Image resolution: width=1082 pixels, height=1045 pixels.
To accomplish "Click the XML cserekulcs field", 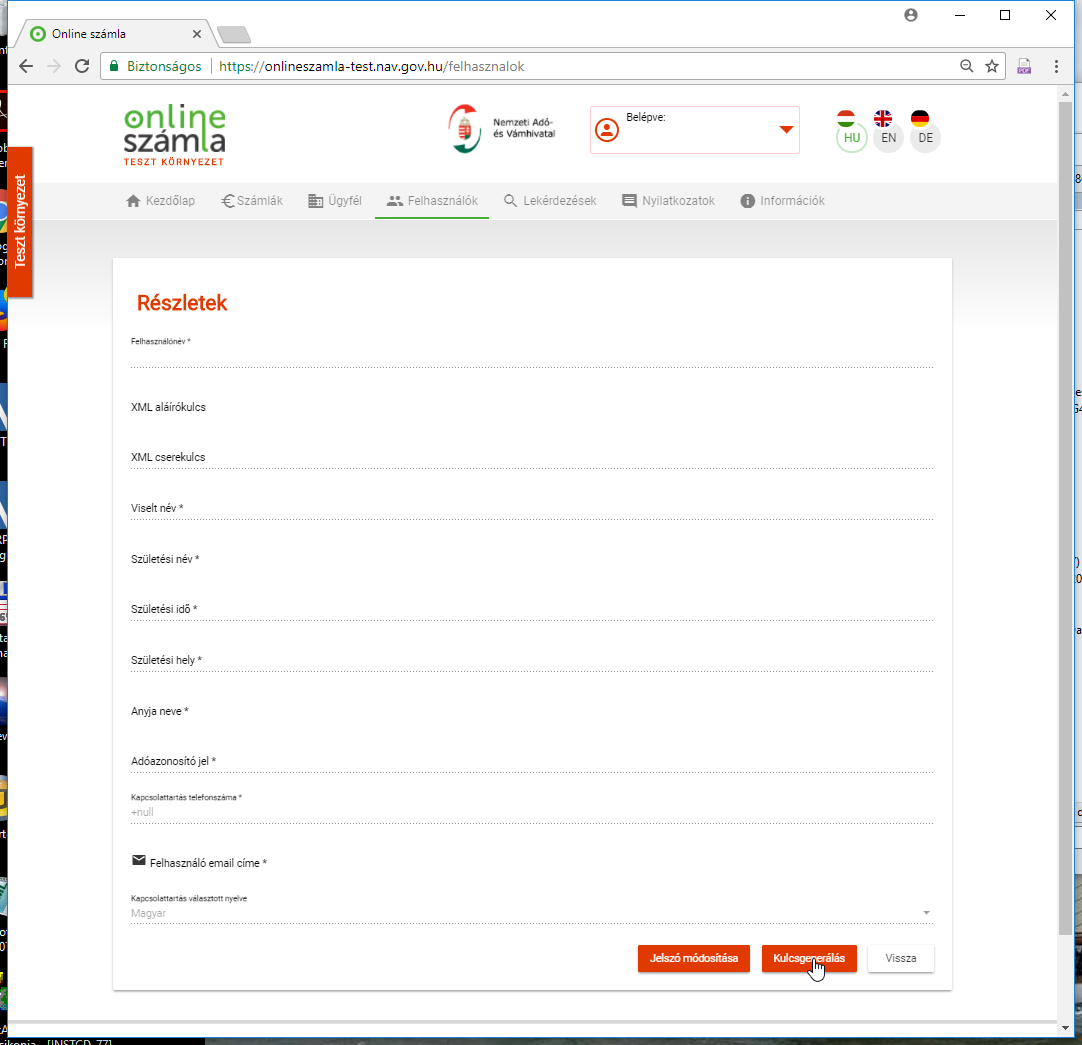I will pyautogui.click(x=531, y=457).
